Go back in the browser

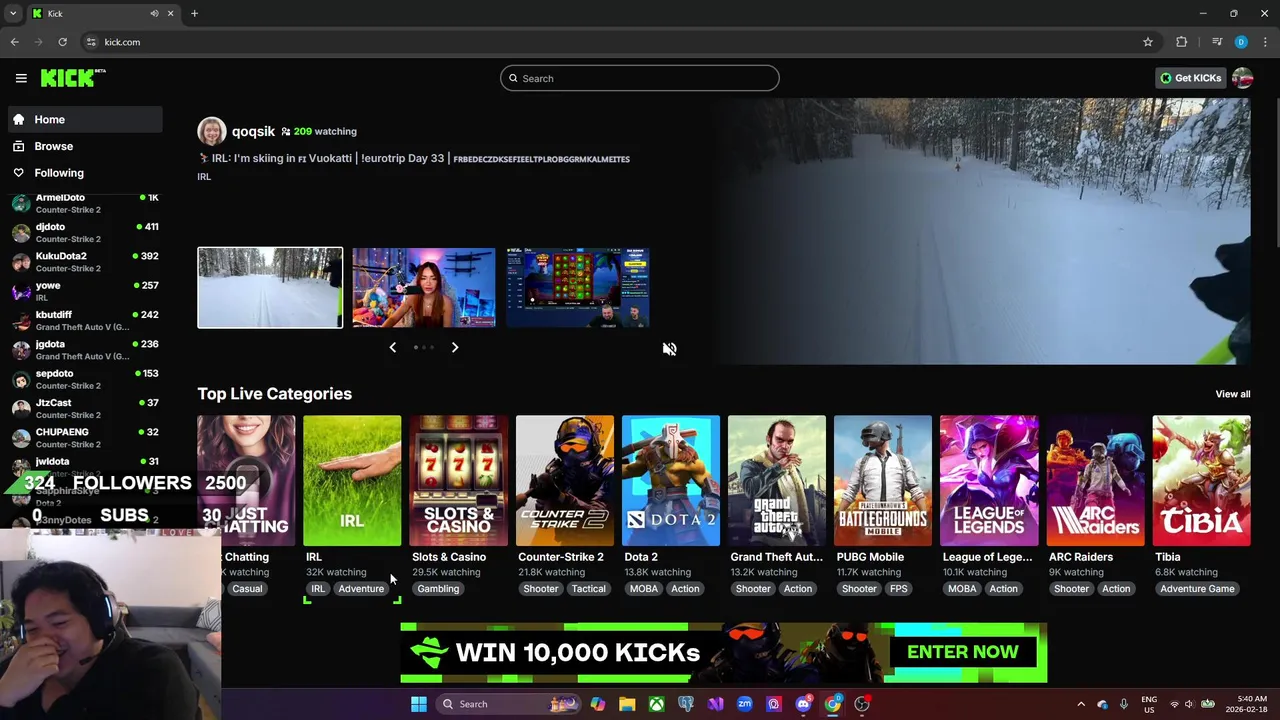point(14,42)
